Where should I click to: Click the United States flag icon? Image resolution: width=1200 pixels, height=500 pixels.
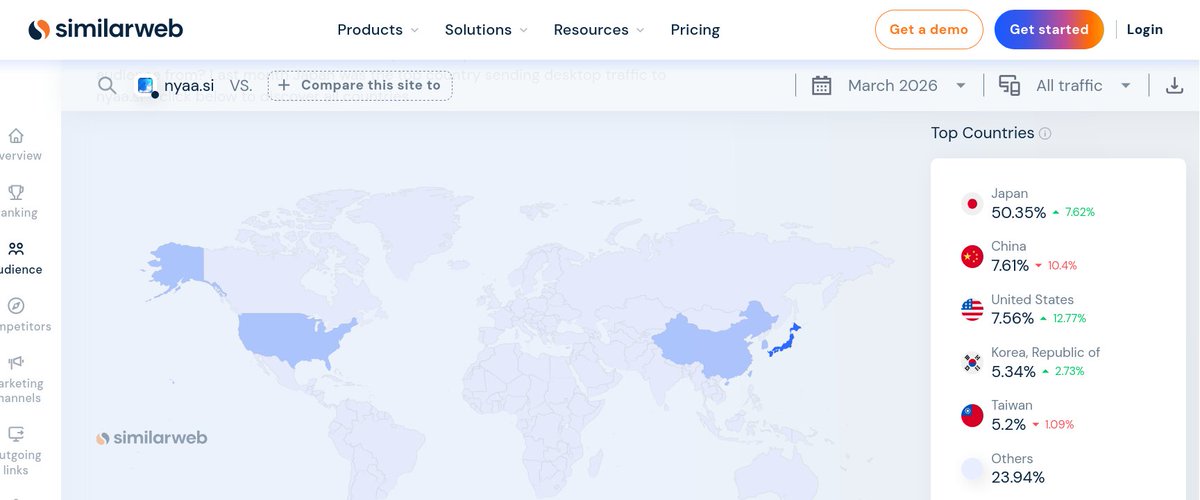[x=972, y=310]
